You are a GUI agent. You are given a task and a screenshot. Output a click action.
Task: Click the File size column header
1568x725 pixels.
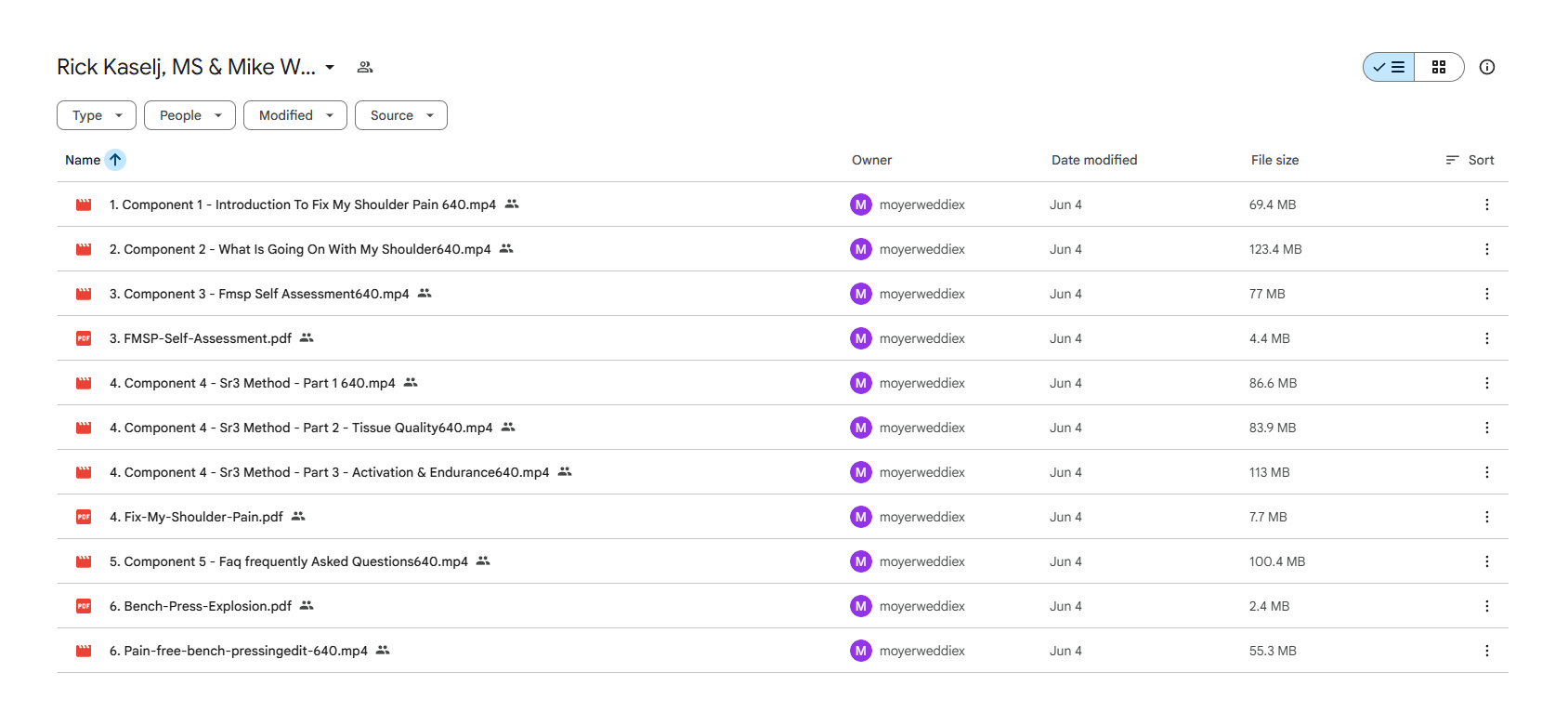coord(1274,160)
